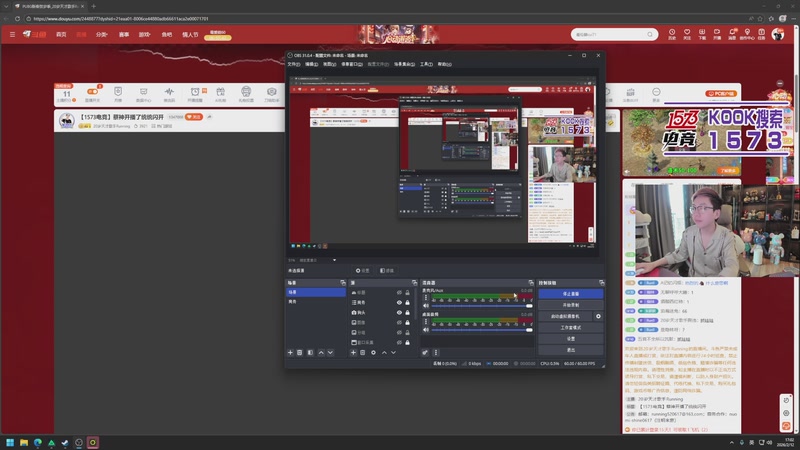Viewport: 800px width, 450px height.
Task: Click the 启动虚拟摄像机 button
Action: click(565, 316)
